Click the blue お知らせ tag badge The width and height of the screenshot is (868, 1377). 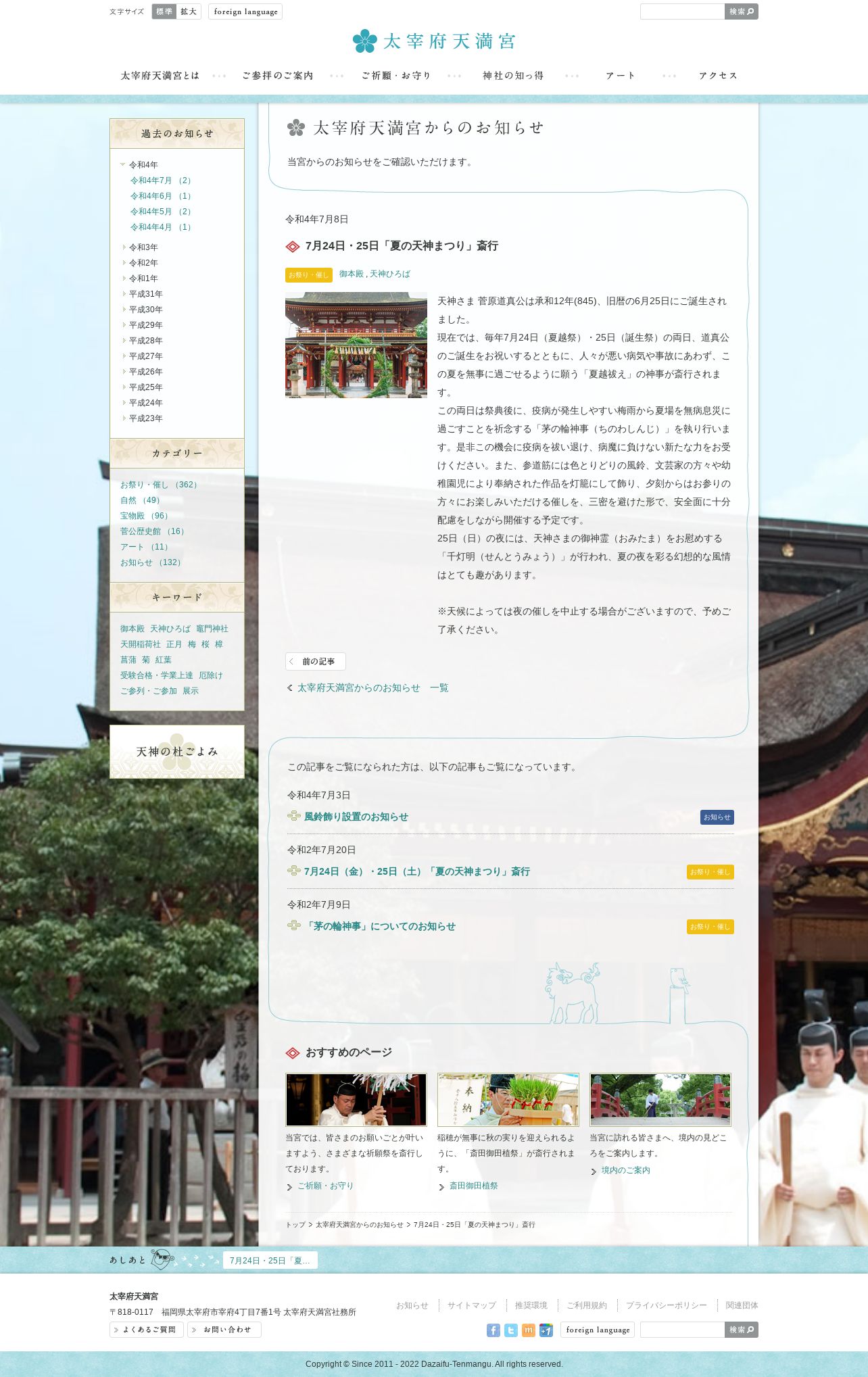pos(717,817)
